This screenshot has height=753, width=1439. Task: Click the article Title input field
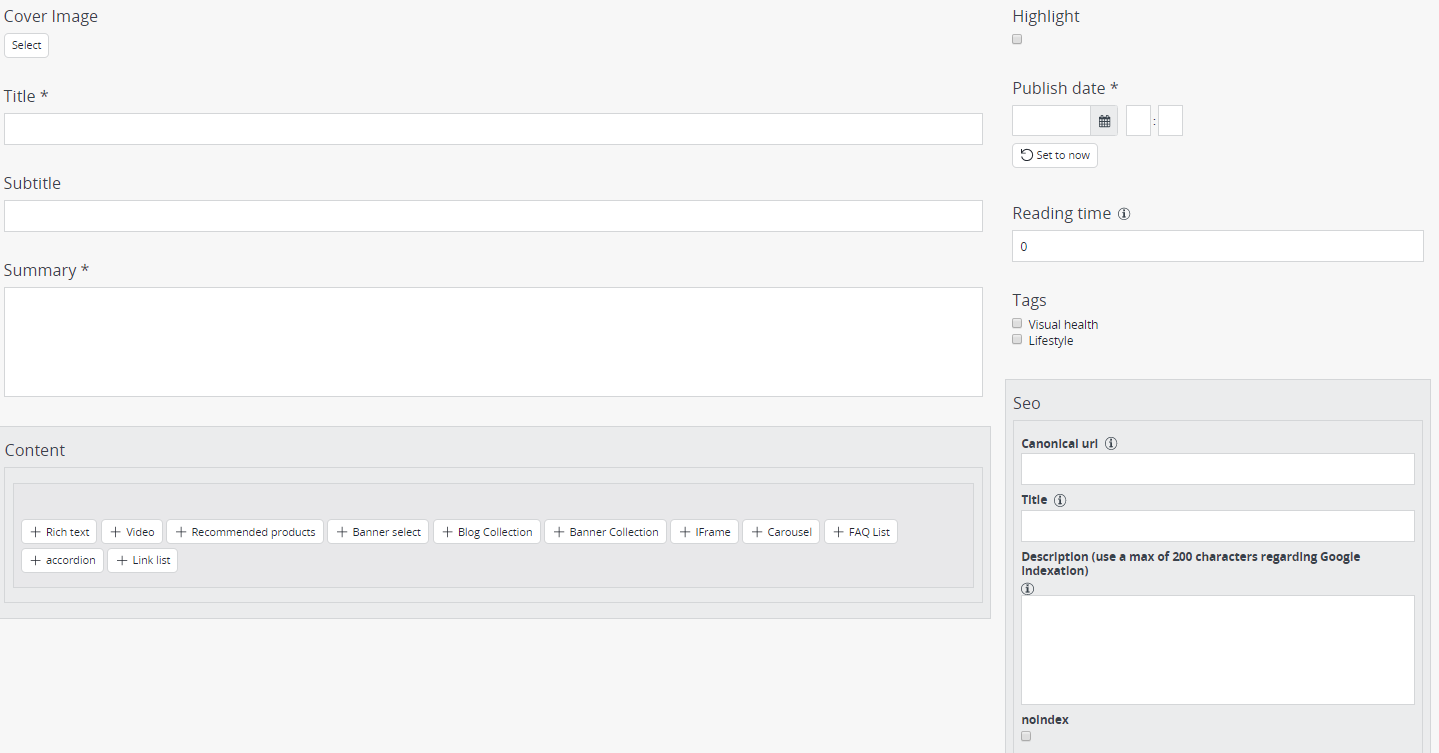(493, 129)
